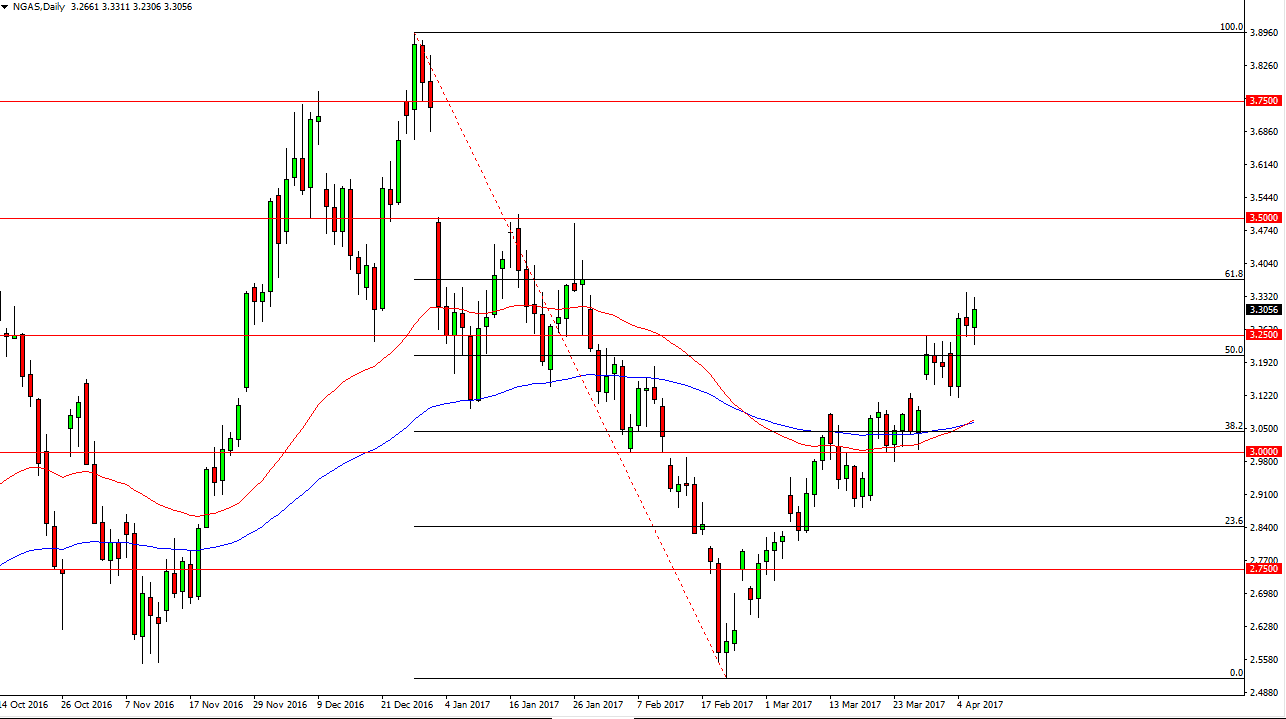Click the 23.6 Fibonacci level label
The image size is (1286, 719).
[1233, 521]
